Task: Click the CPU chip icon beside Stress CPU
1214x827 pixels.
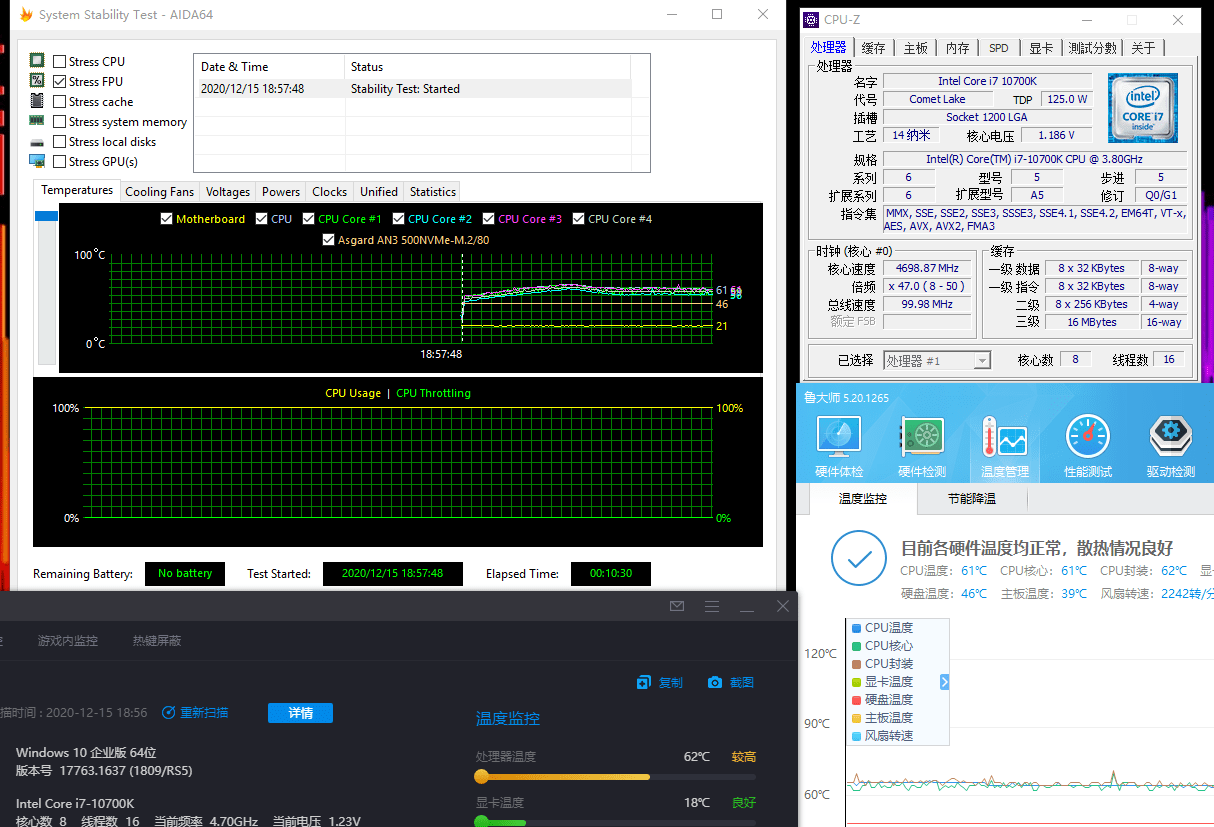Action: point(37,61)
